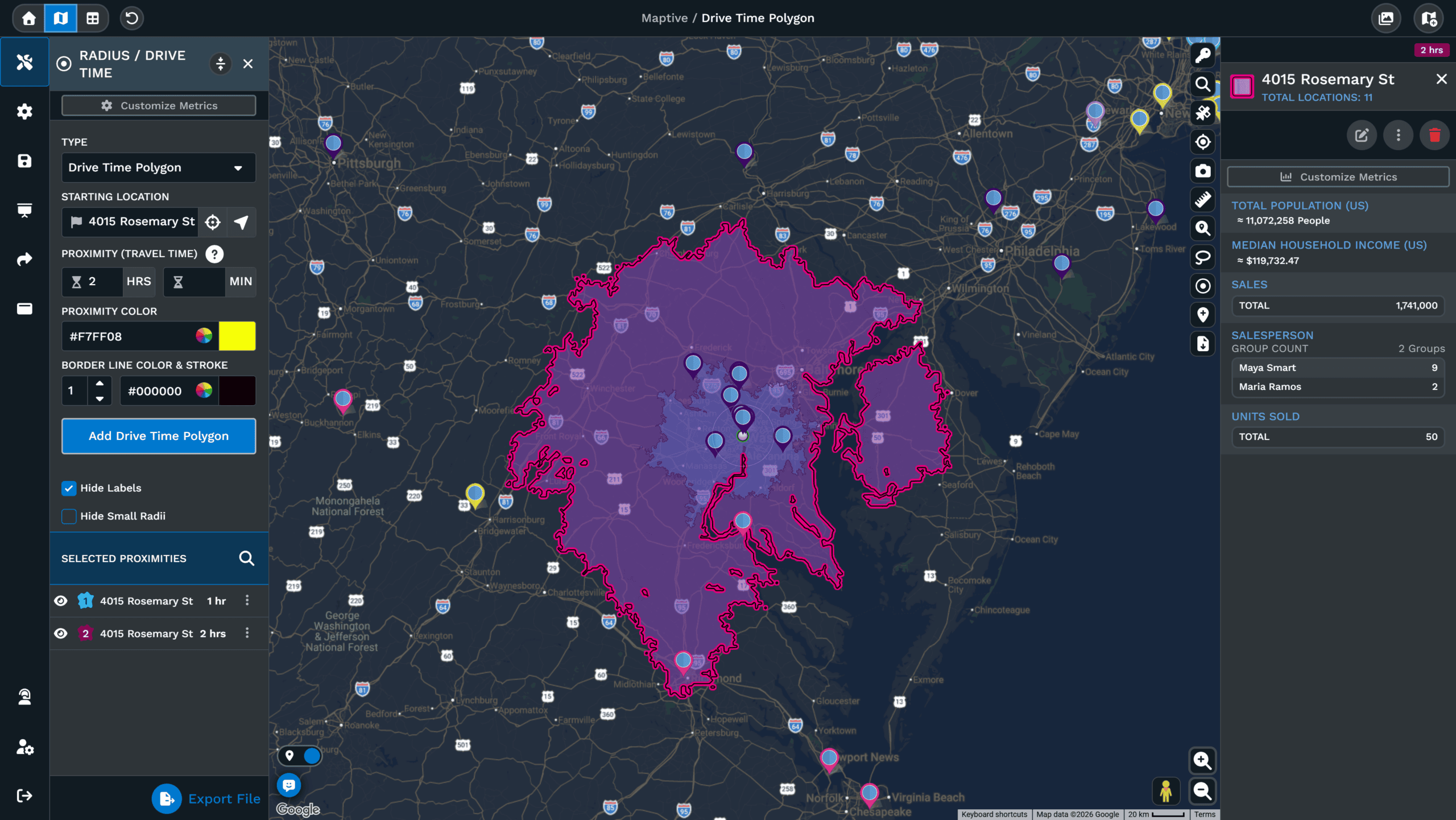The width and height of the screenshot is (1456, 820).
Task: Open the card sidebar icon
Action: (x=24, y=308)
